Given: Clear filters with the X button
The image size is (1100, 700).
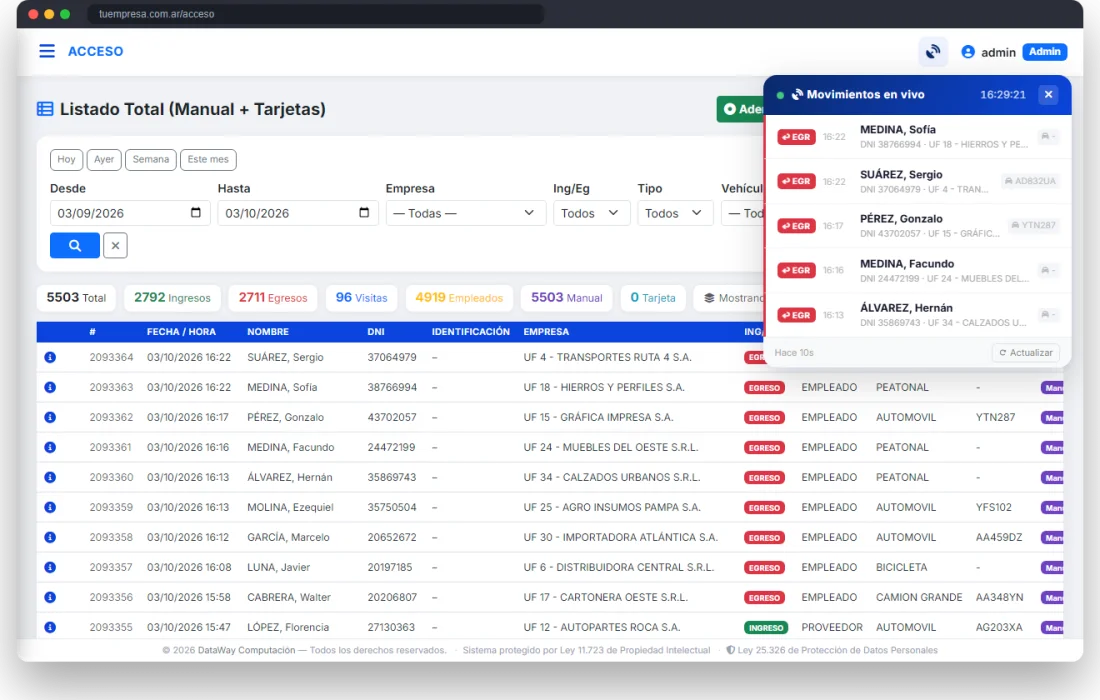Looking at the screenshot, I should click(x=115, y=245).
